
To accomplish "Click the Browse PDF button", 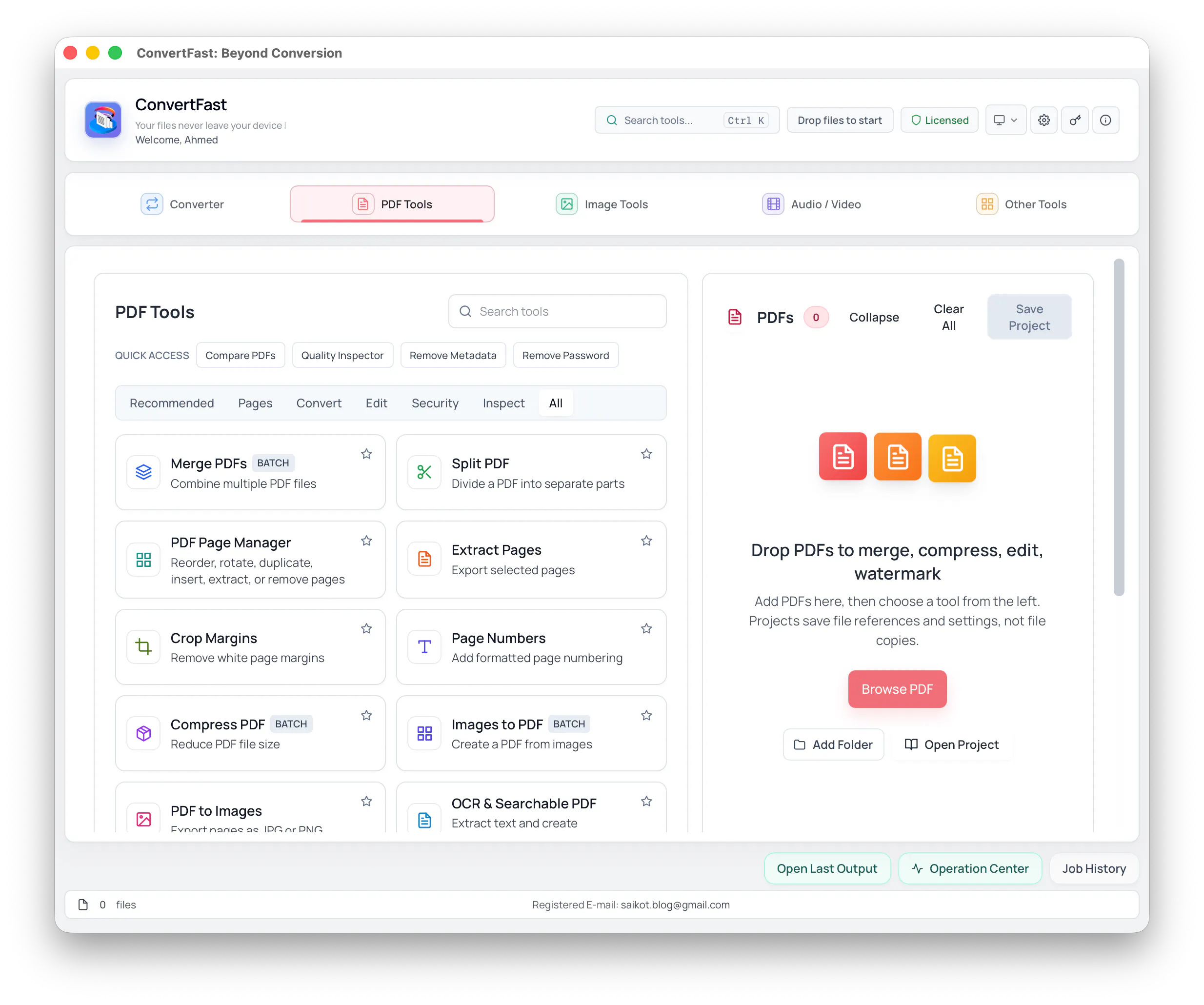I will 897,689.
